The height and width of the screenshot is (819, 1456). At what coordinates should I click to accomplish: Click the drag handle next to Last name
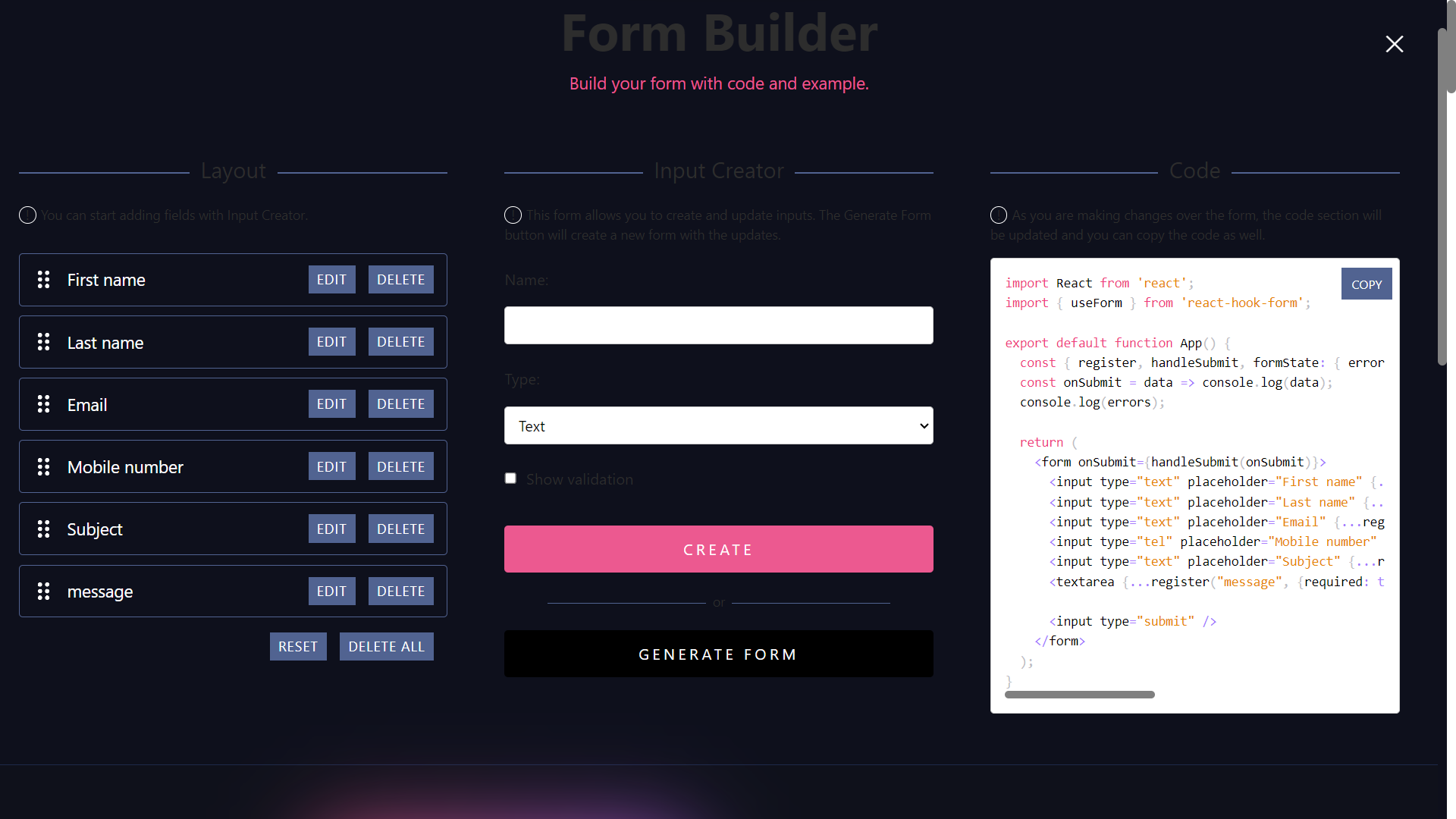(x=43, y=342)
